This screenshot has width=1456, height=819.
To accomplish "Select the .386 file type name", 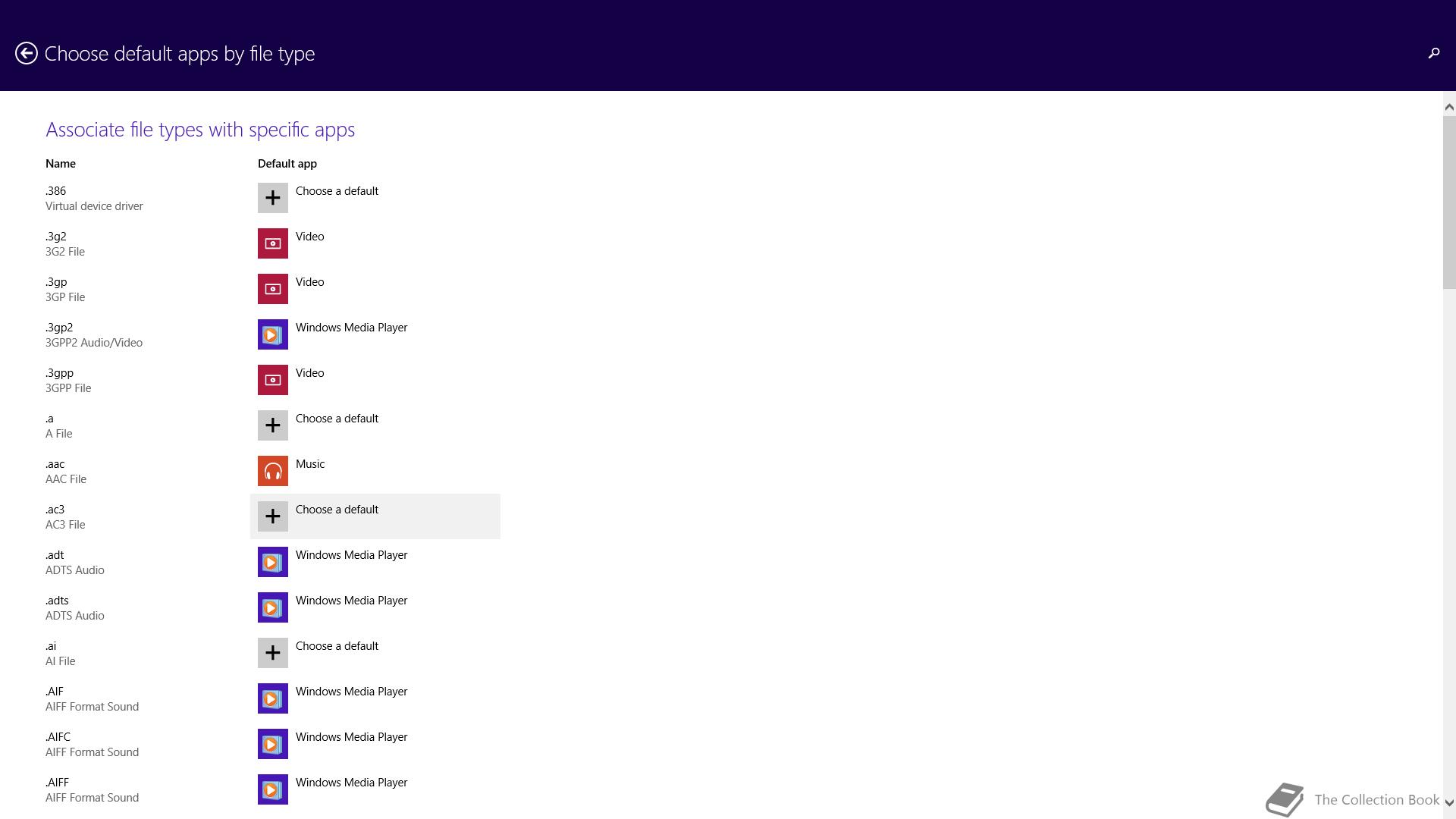I will click(x=55, y=191).
